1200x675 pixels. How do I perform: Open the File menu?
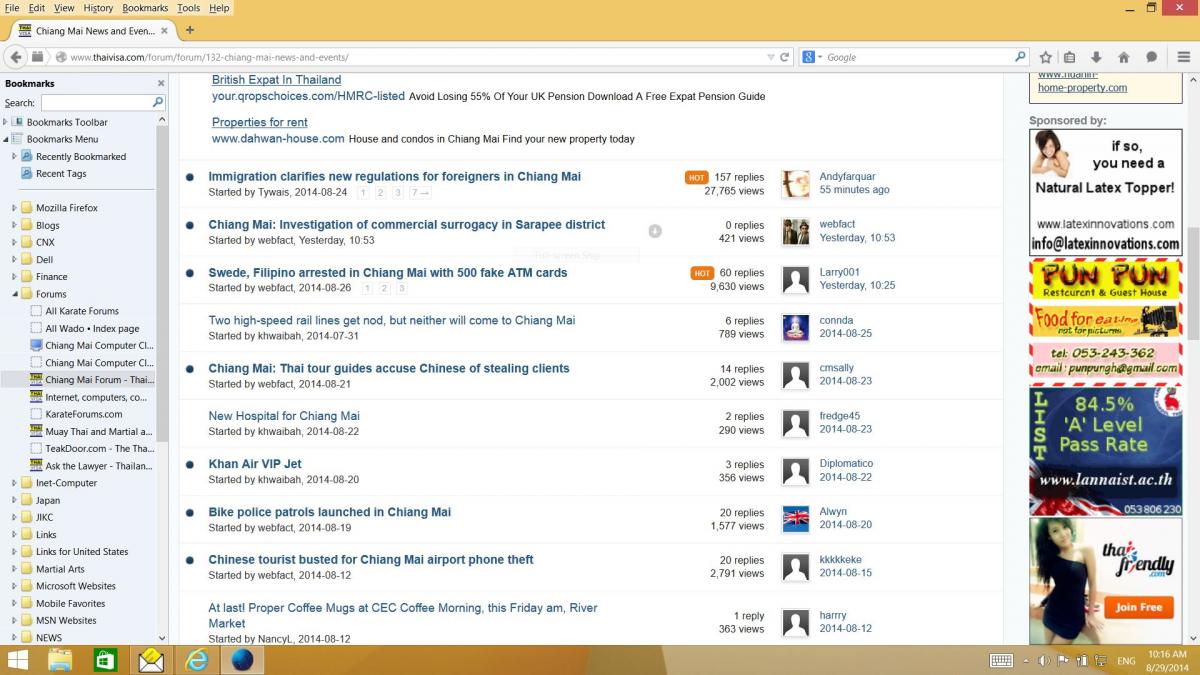12,8
